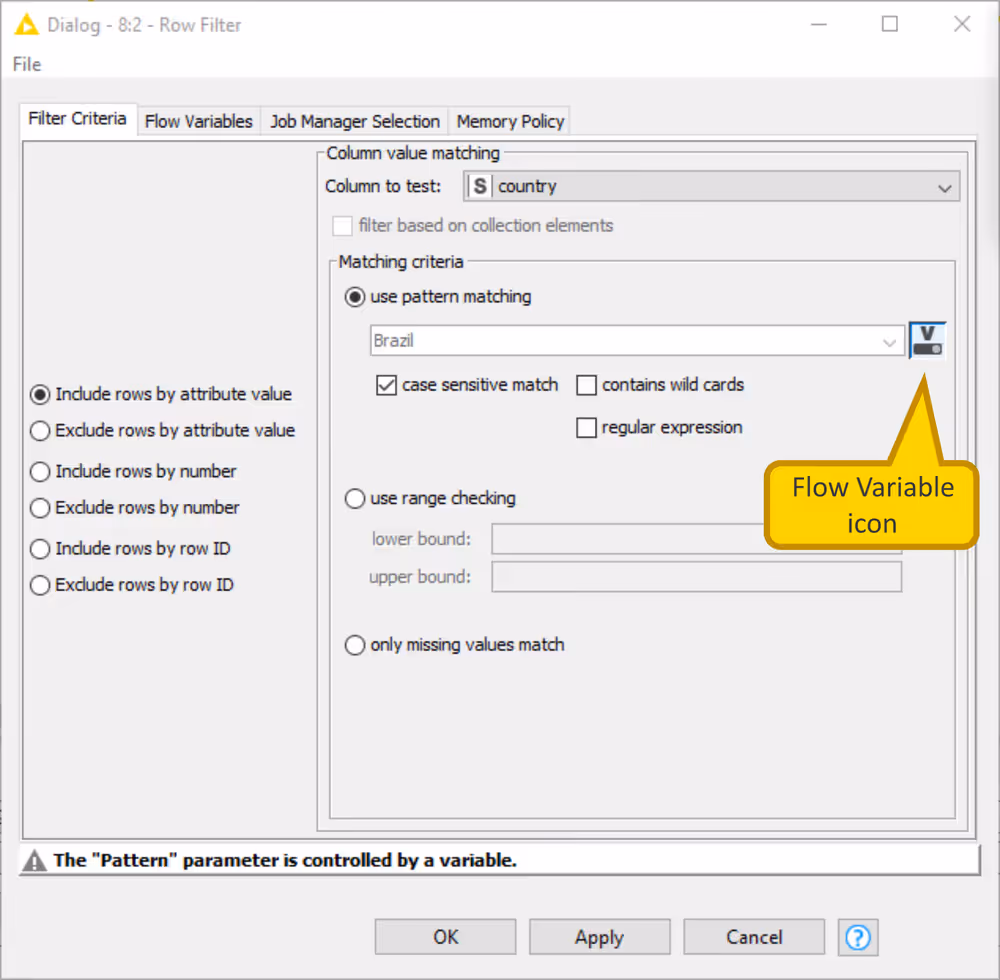
Task: Open the Memory Policy tab
Action: [x=509, y=120]
